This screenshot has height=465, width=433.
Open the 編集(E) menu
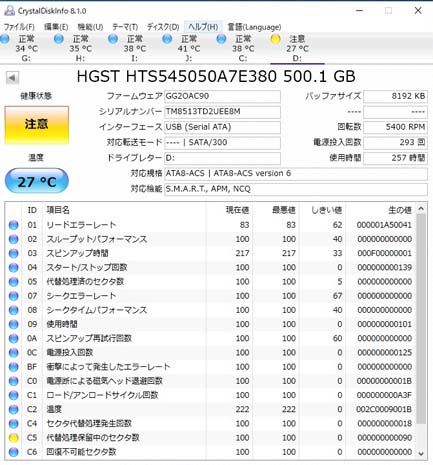(x=56, y=27)
